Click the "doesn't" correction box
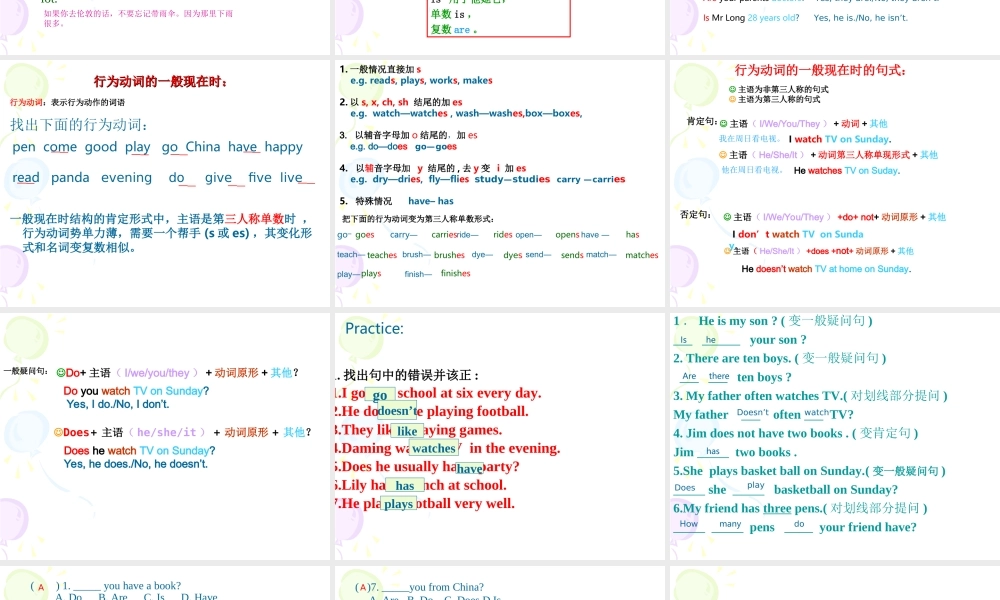 click(397, 411)
